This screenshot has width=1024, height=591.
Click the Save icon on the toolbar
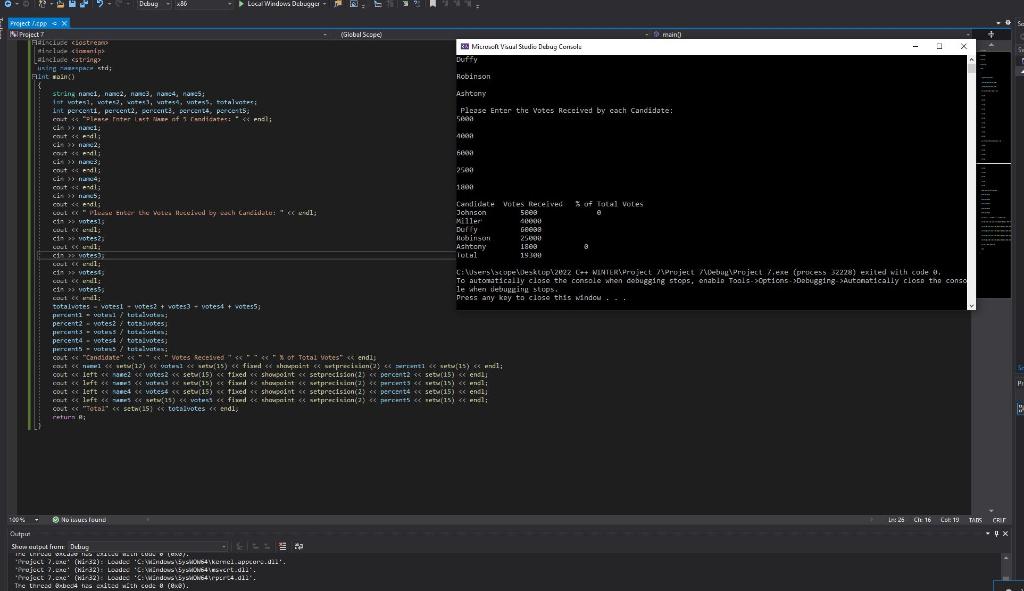point(71,4)
